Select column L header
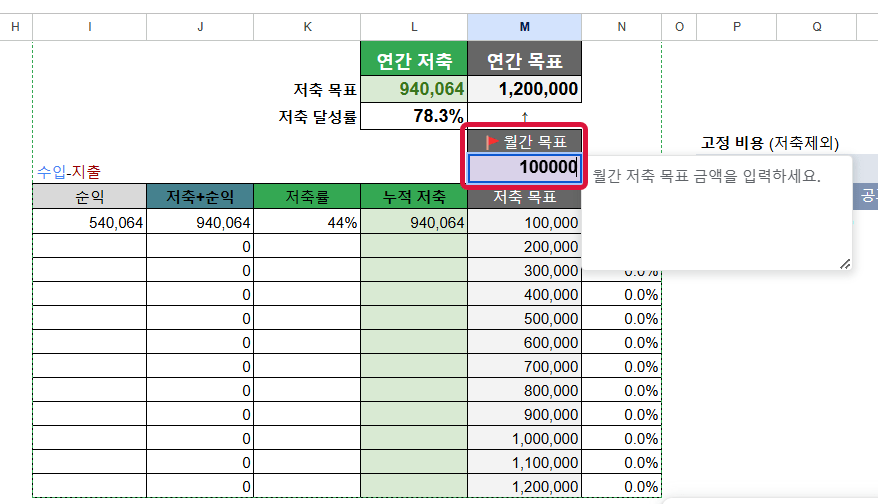This screenshot has height=504, width=878. coord(414,27)
